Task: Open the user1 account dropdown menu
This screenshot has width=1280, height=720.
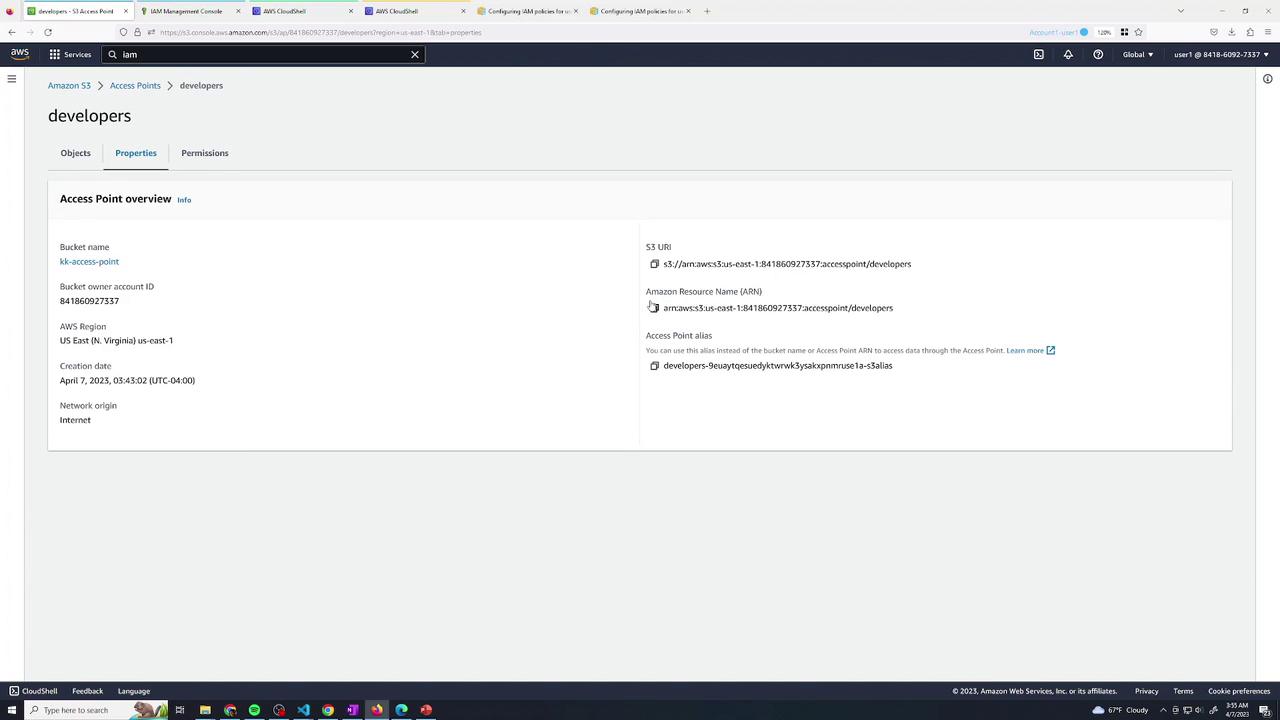Action: (1222, 54)
